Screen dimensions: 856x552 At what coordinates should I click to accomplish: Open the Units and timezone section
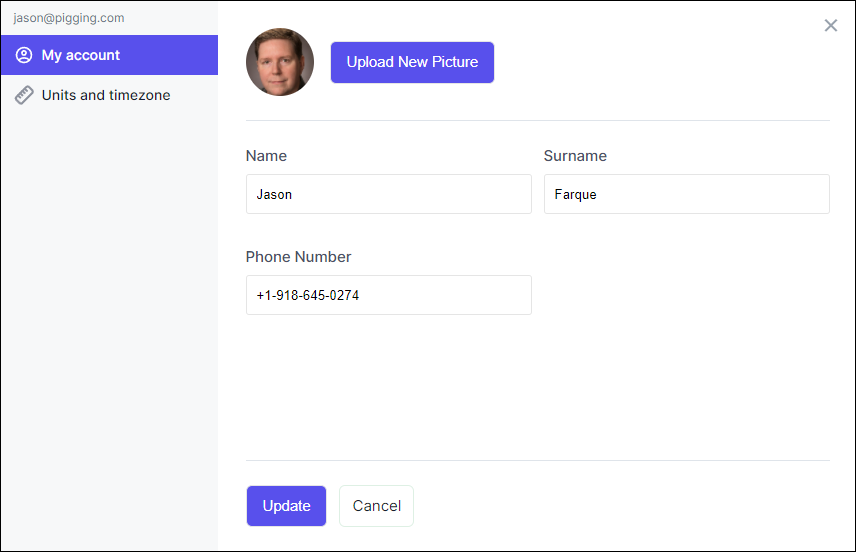[x=106, y=95]
